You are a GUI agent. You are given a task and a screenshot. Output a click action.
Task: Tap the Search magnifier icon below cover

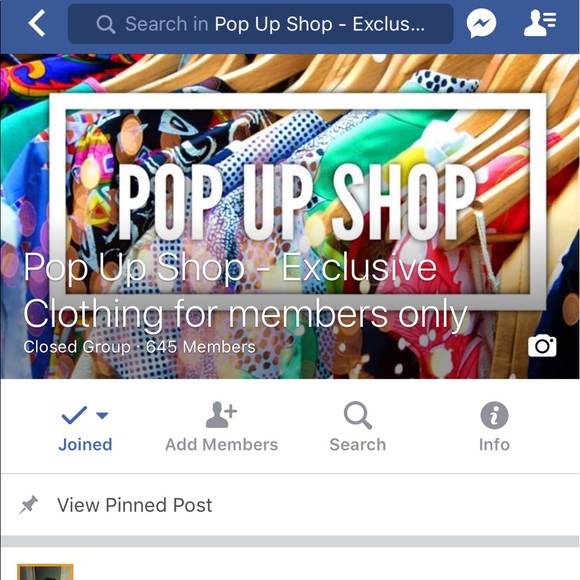click(357, 415)
